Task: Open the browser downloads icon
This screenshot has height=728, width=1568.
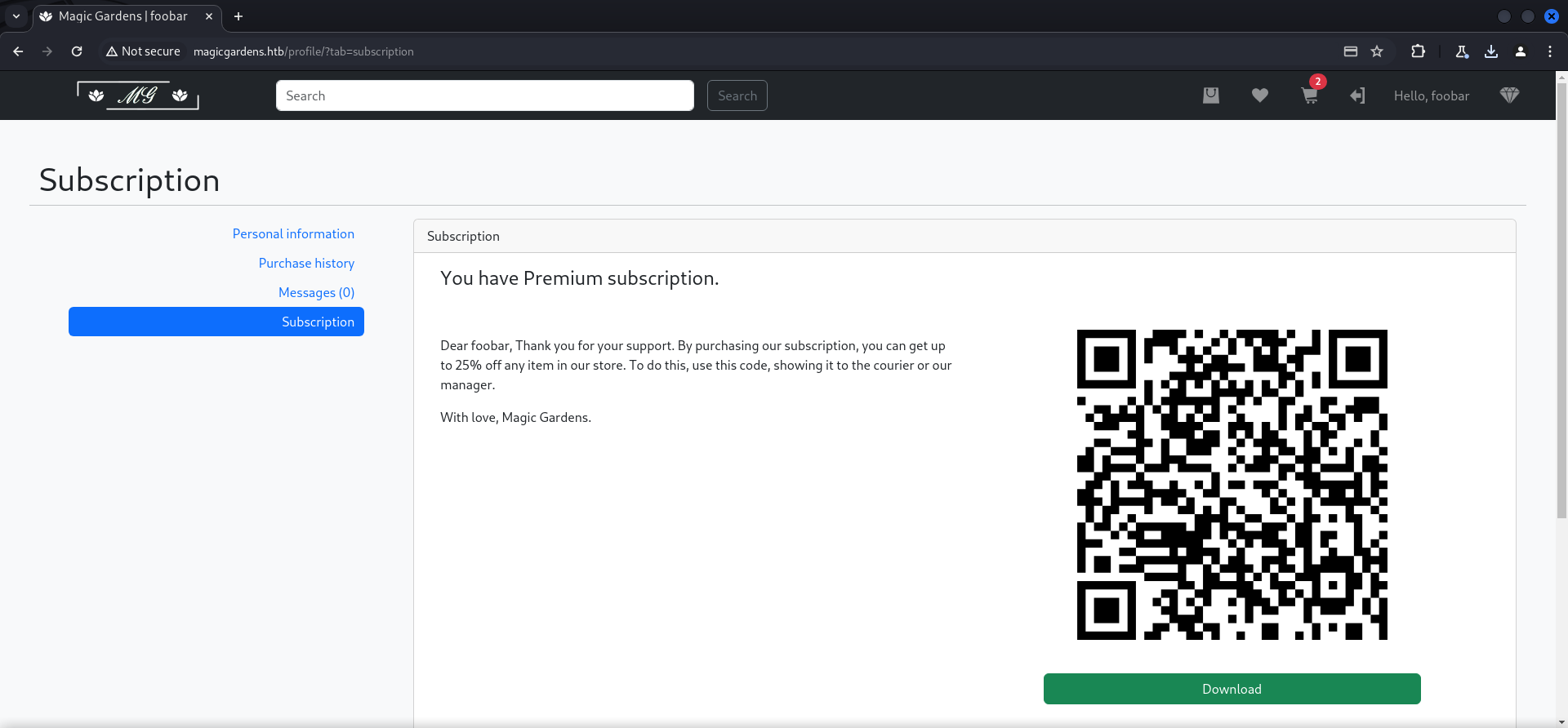Action: 1491,51
